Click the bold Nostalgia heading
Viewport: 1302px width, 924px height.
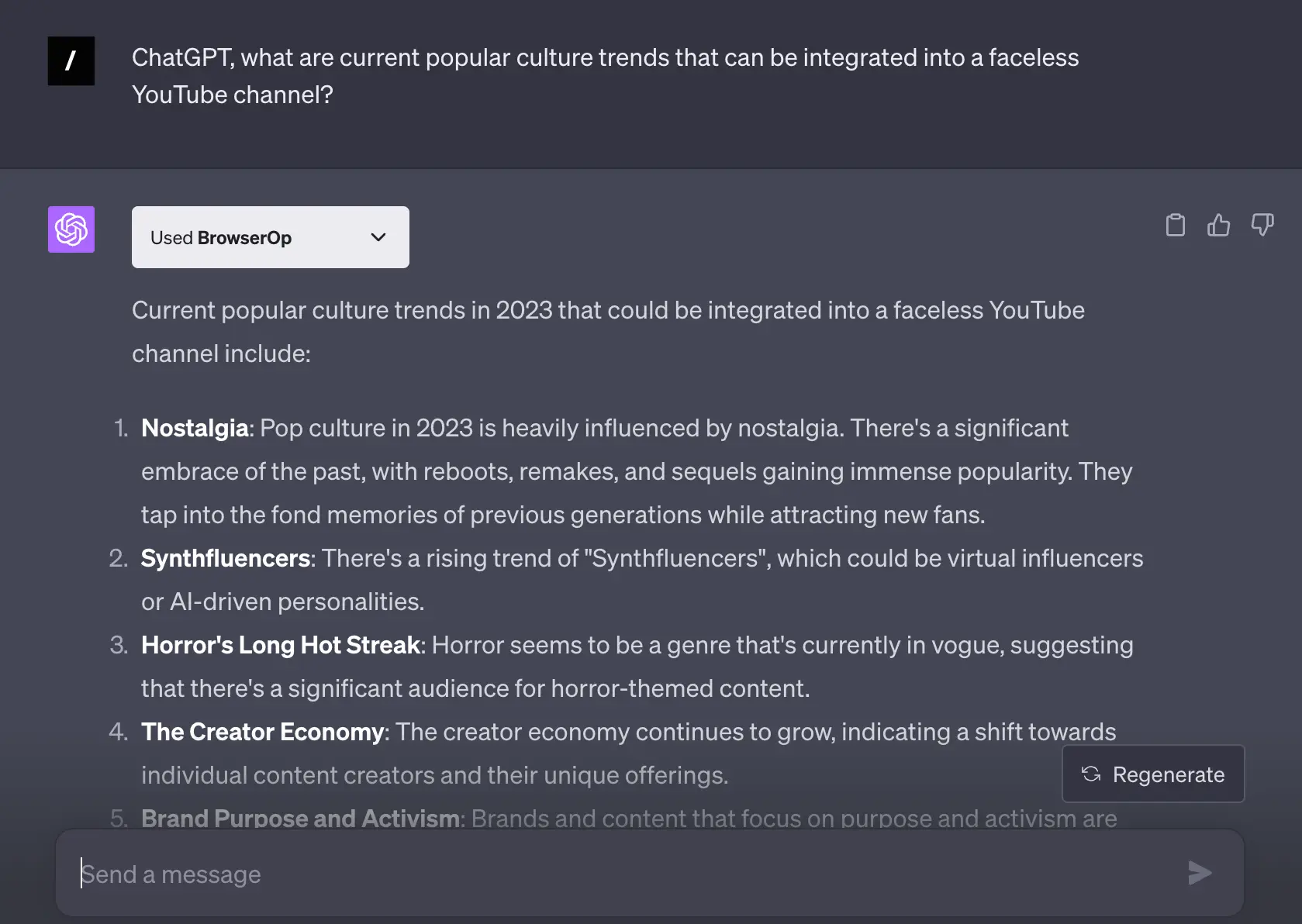click(x=195, y=428)
